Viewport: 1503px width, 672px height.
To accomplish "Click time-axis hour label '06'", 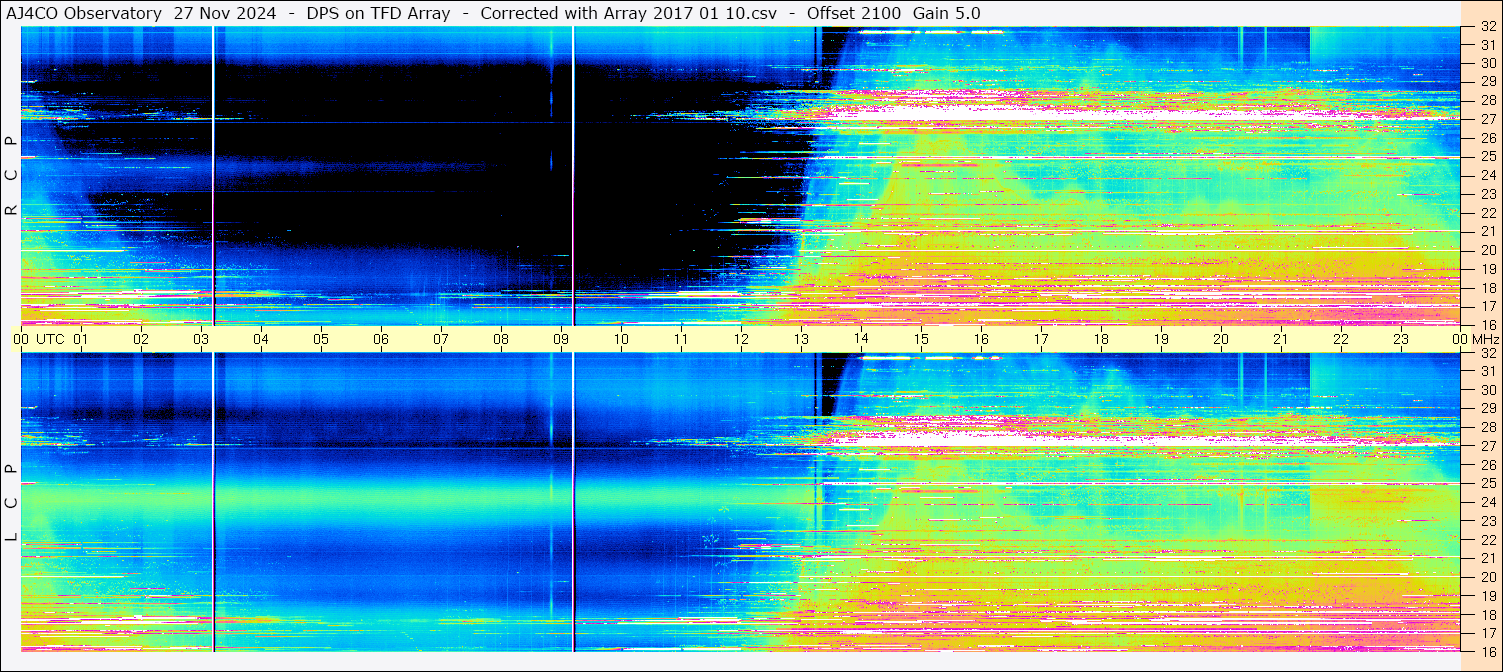I will (x=381, y=339).
